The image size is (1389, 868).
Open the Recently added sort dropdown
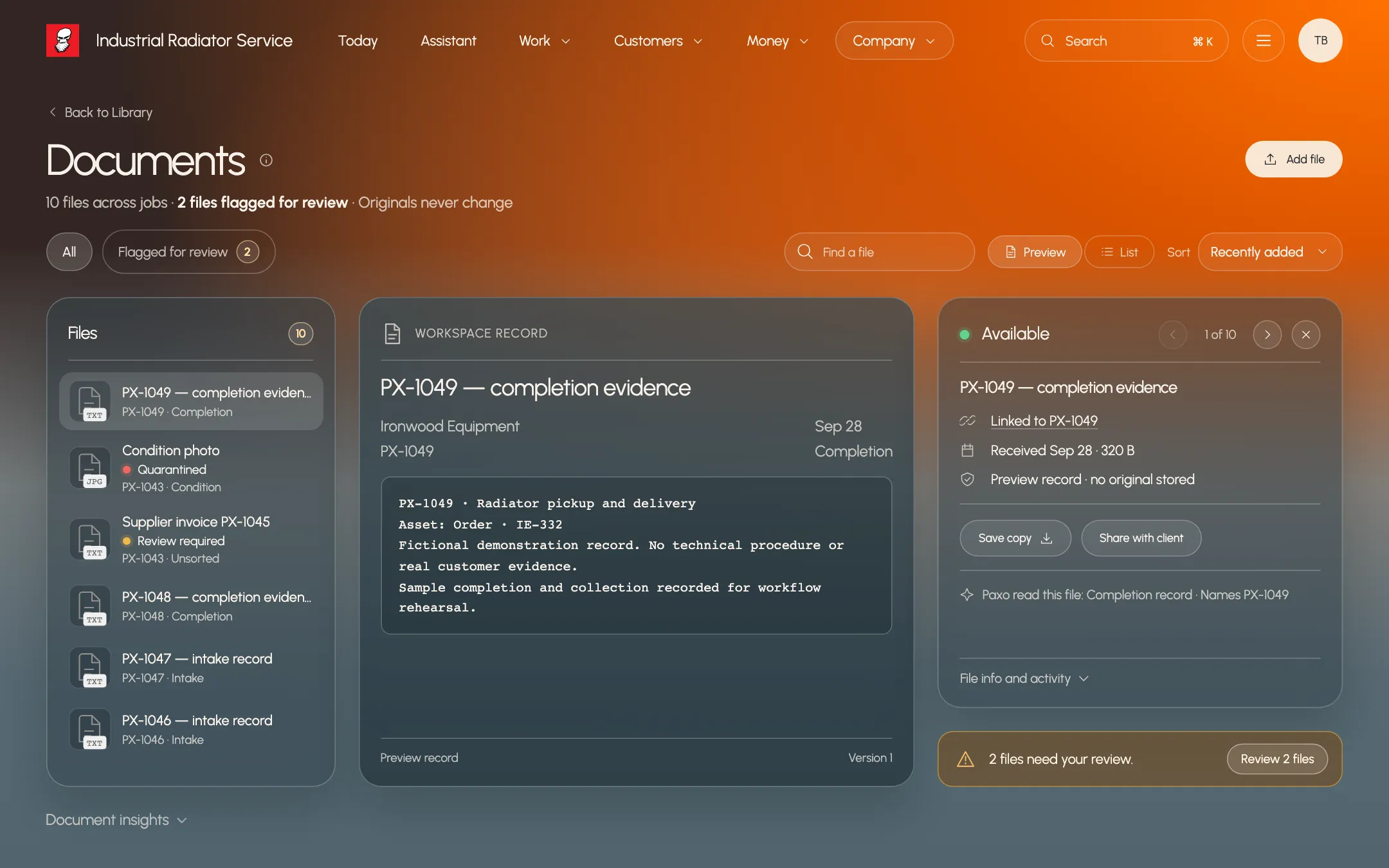(x=1269, y=252)
